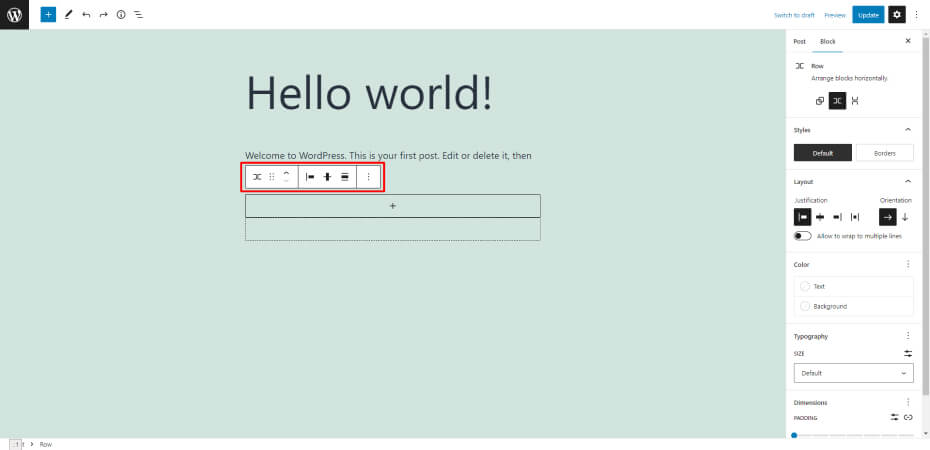Open the document Details info icon
Screen dimensions: 930x450
pos(121,15)
